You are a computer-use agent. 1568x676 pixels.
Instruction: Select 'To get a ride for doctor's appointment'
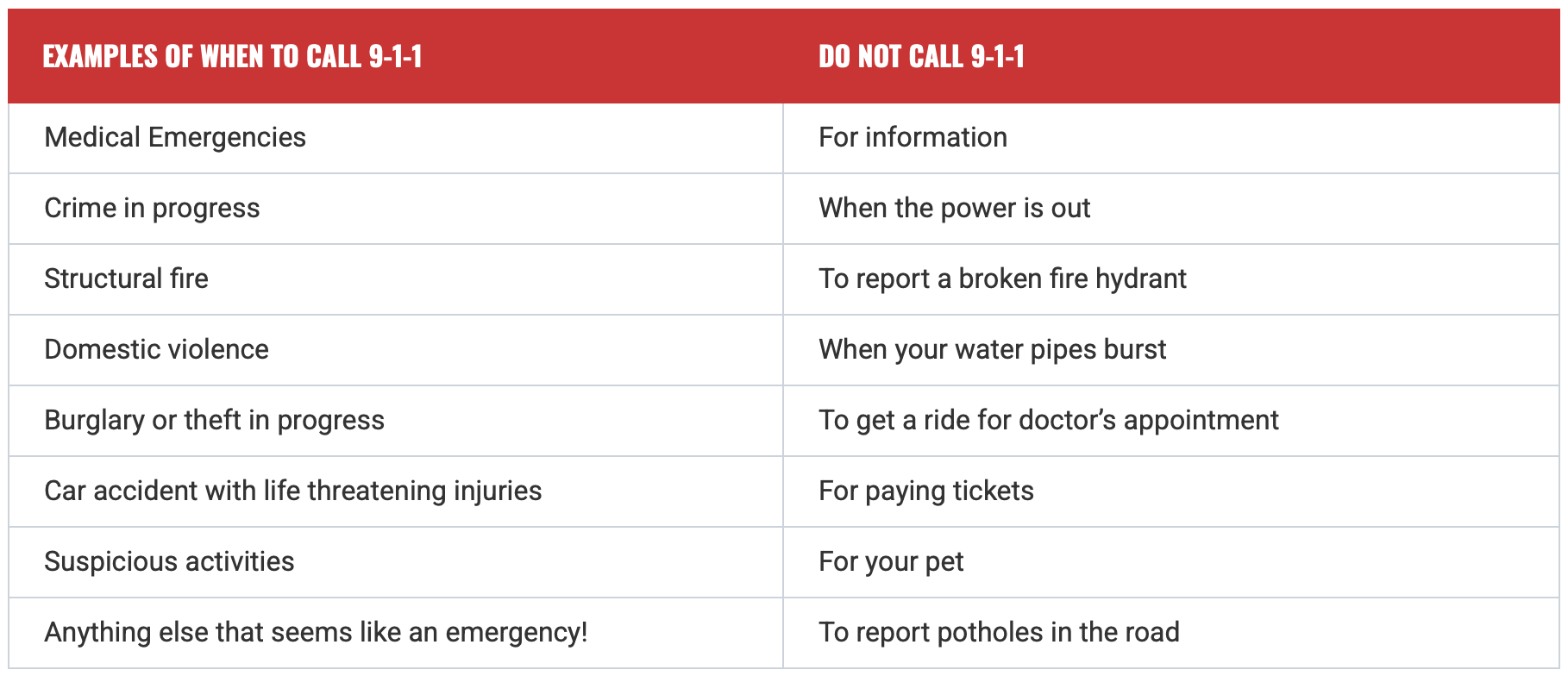(x=1048, y=421)
